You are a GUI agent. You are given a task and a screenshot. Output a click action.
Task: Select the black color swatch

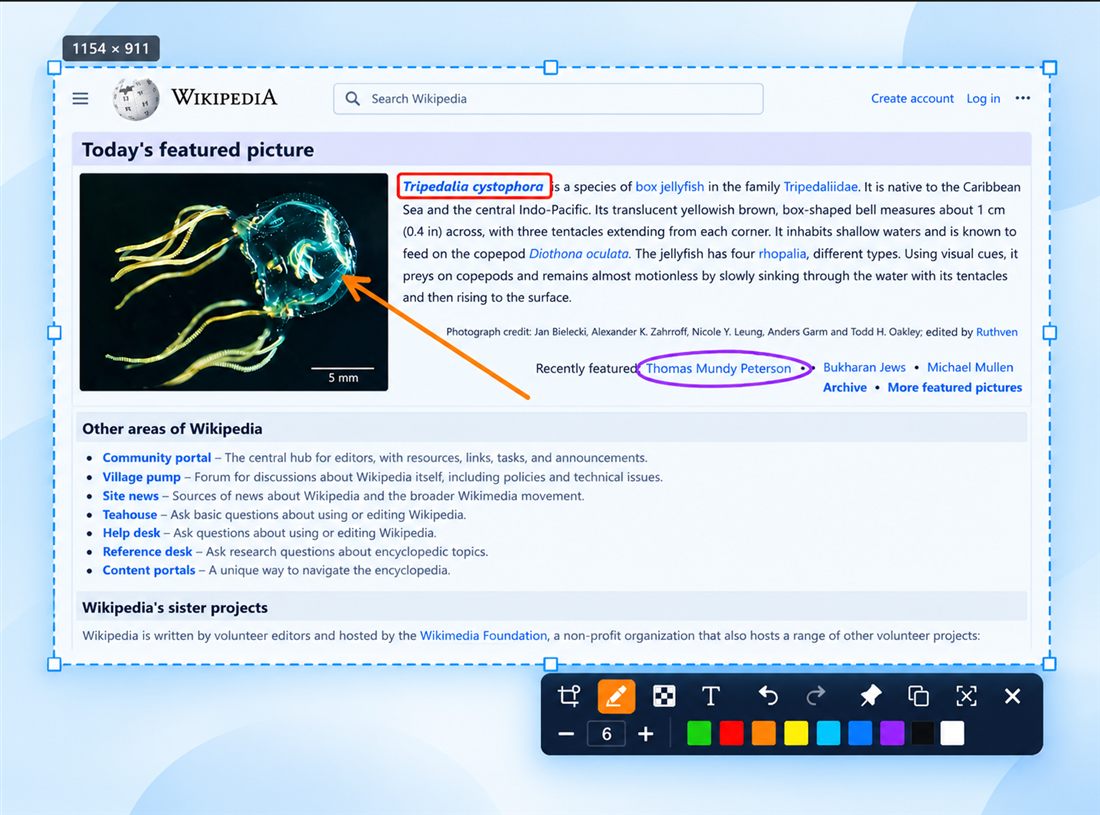pyautogui.click(x=923, y=734)
